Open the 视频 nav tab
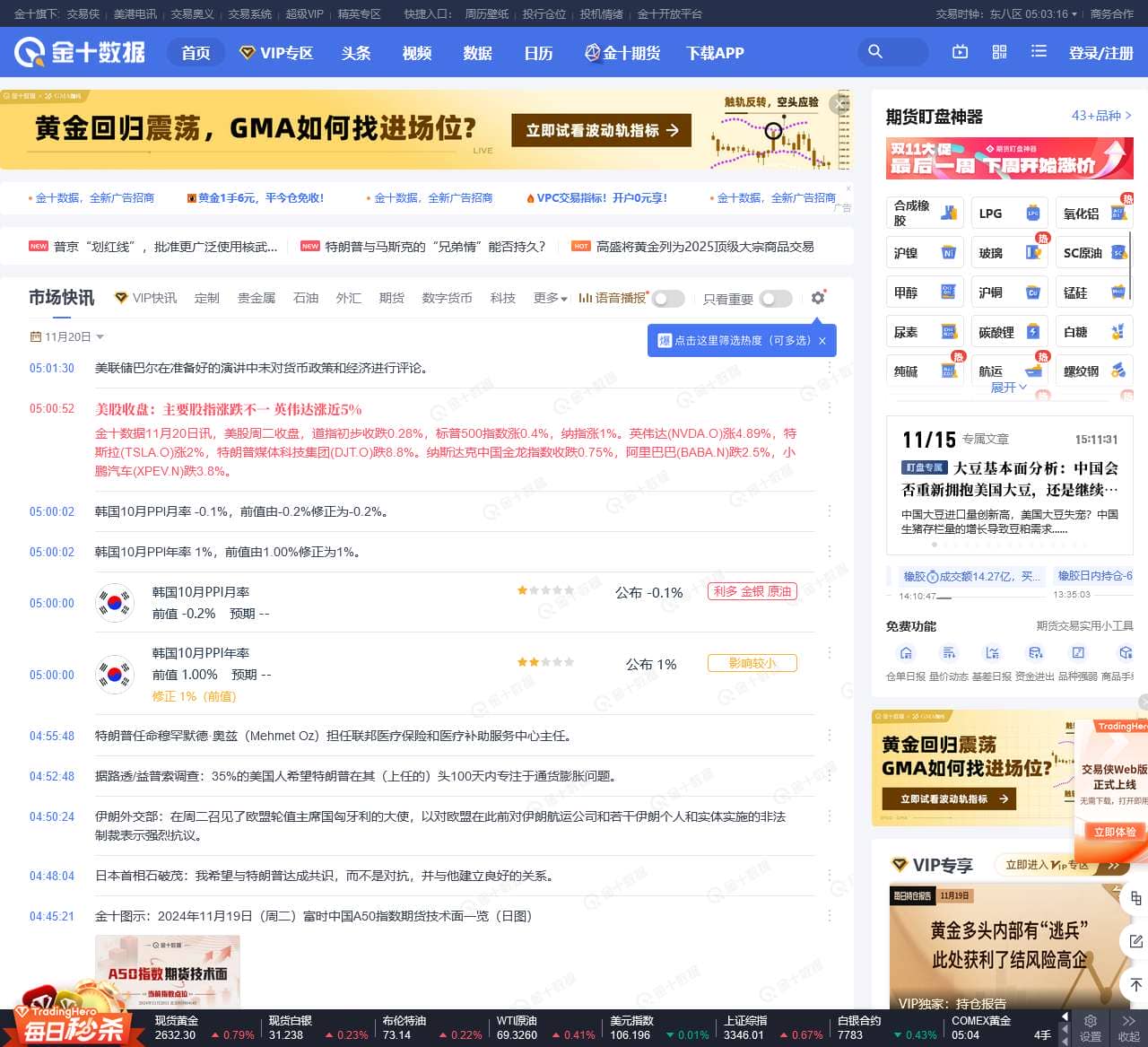This screenshot has height=1047, width=1148. [417, 53]
